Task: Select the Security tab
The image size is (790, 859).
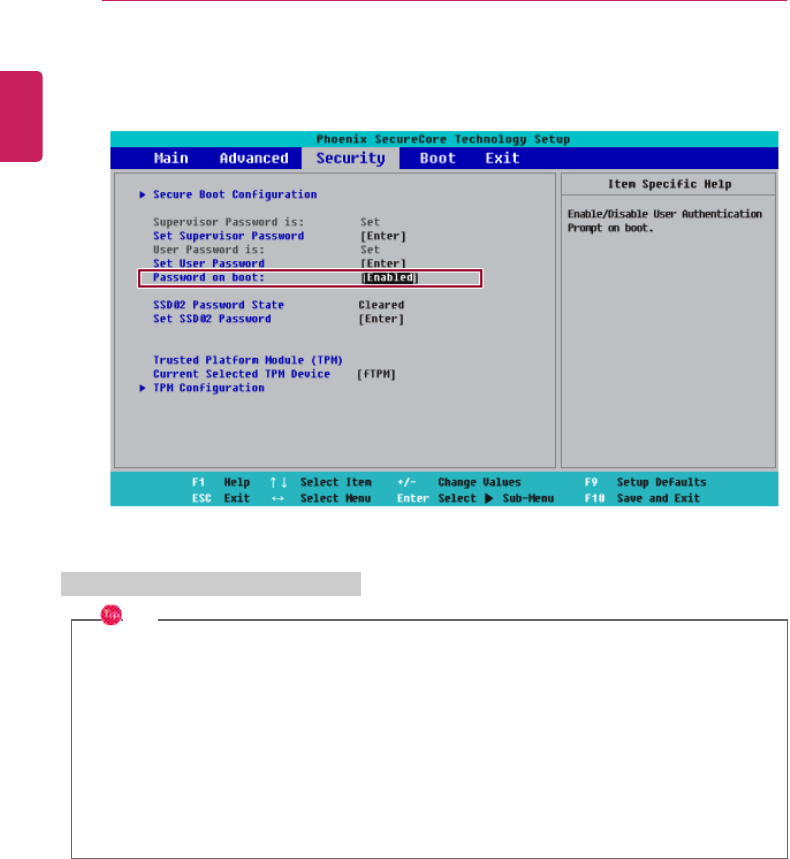Action: [351, 158]
